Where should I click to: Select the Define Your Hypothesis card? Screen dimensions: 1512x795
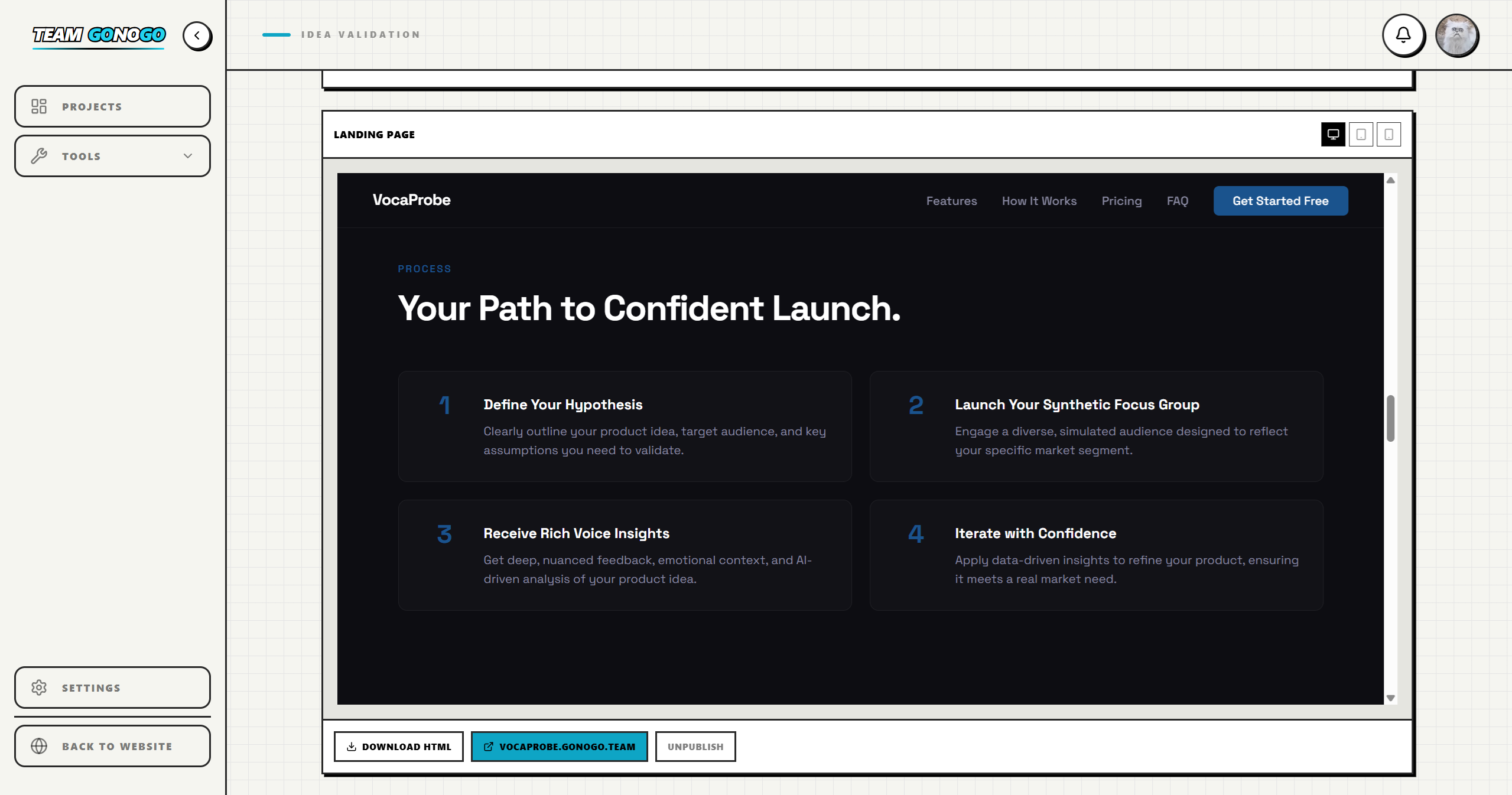coord(625,426)
